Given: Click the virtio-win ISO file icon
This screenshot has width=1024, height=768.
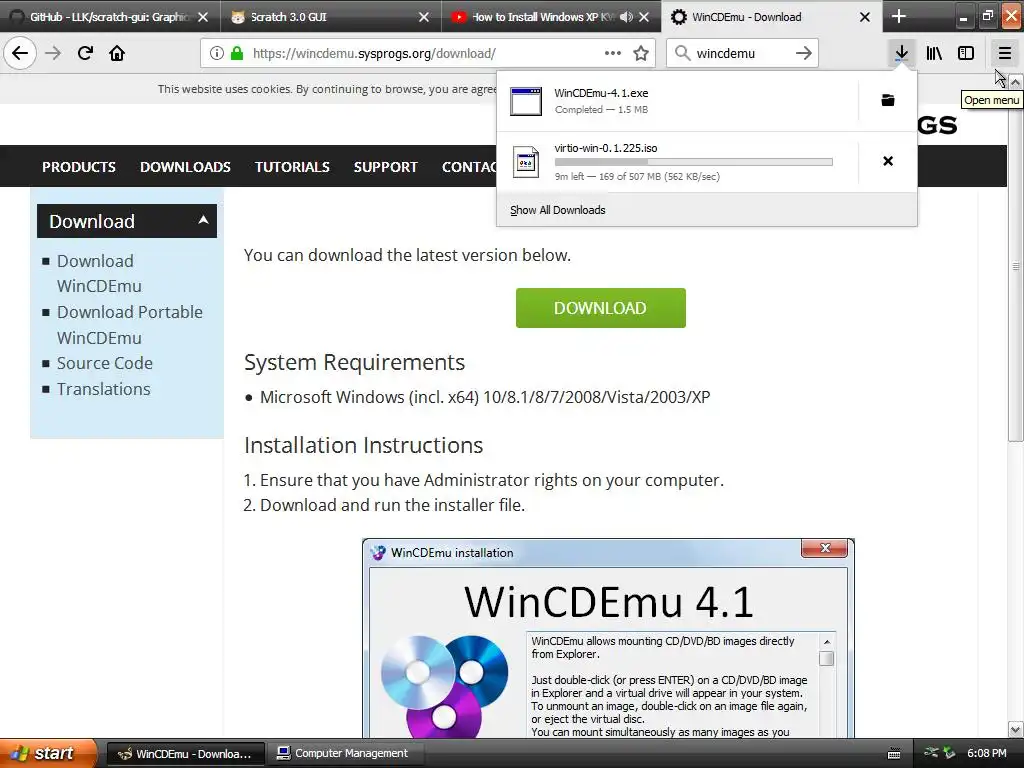Looking at the screenshot, I should 526,162.
